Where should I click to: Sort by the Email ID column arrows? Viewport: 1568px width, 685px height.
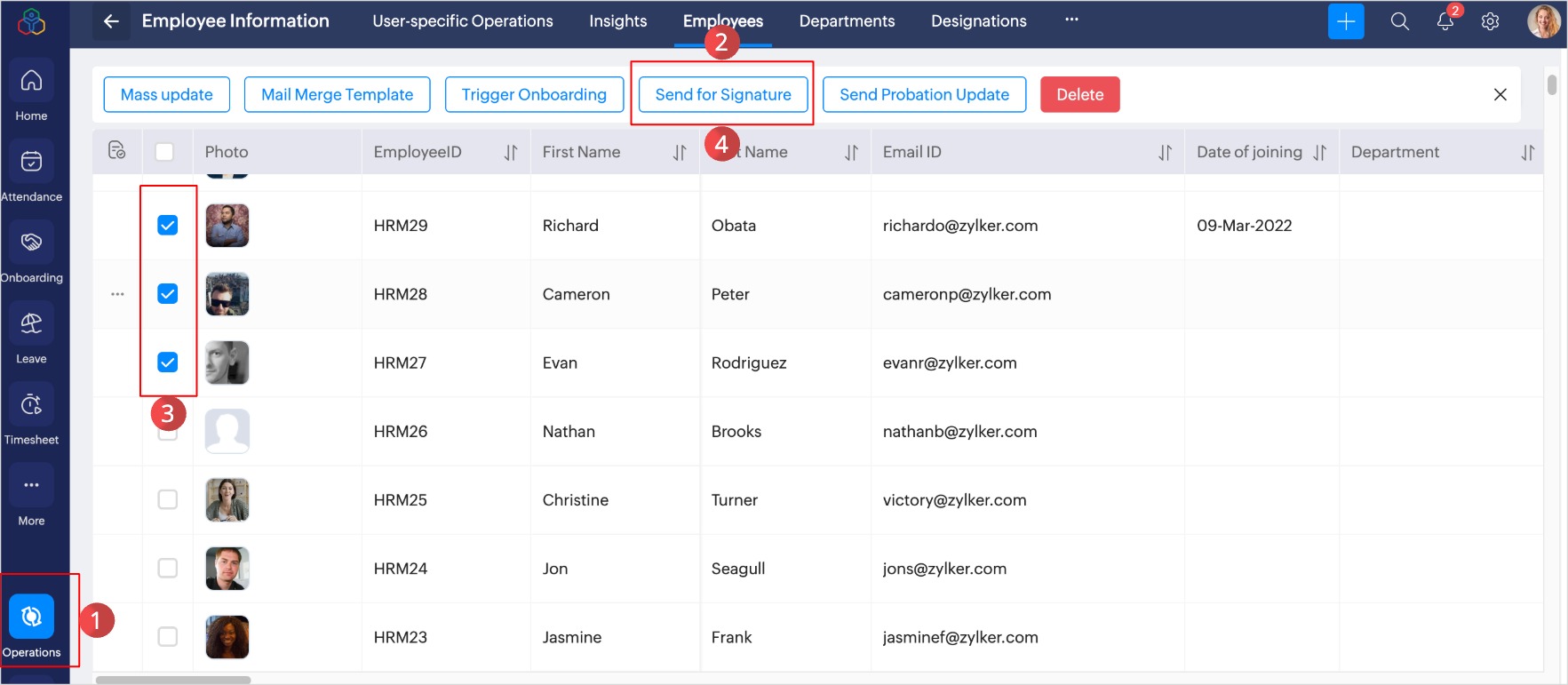[x=1165, y=153]
